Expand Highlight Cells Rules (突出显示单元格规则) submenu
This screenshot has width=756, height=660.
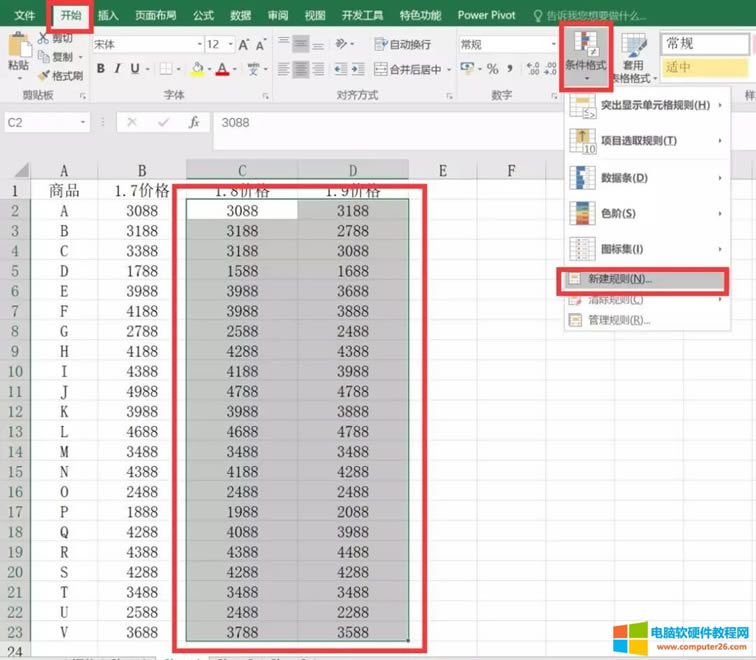pyautogui.click(x=645, y=106)
